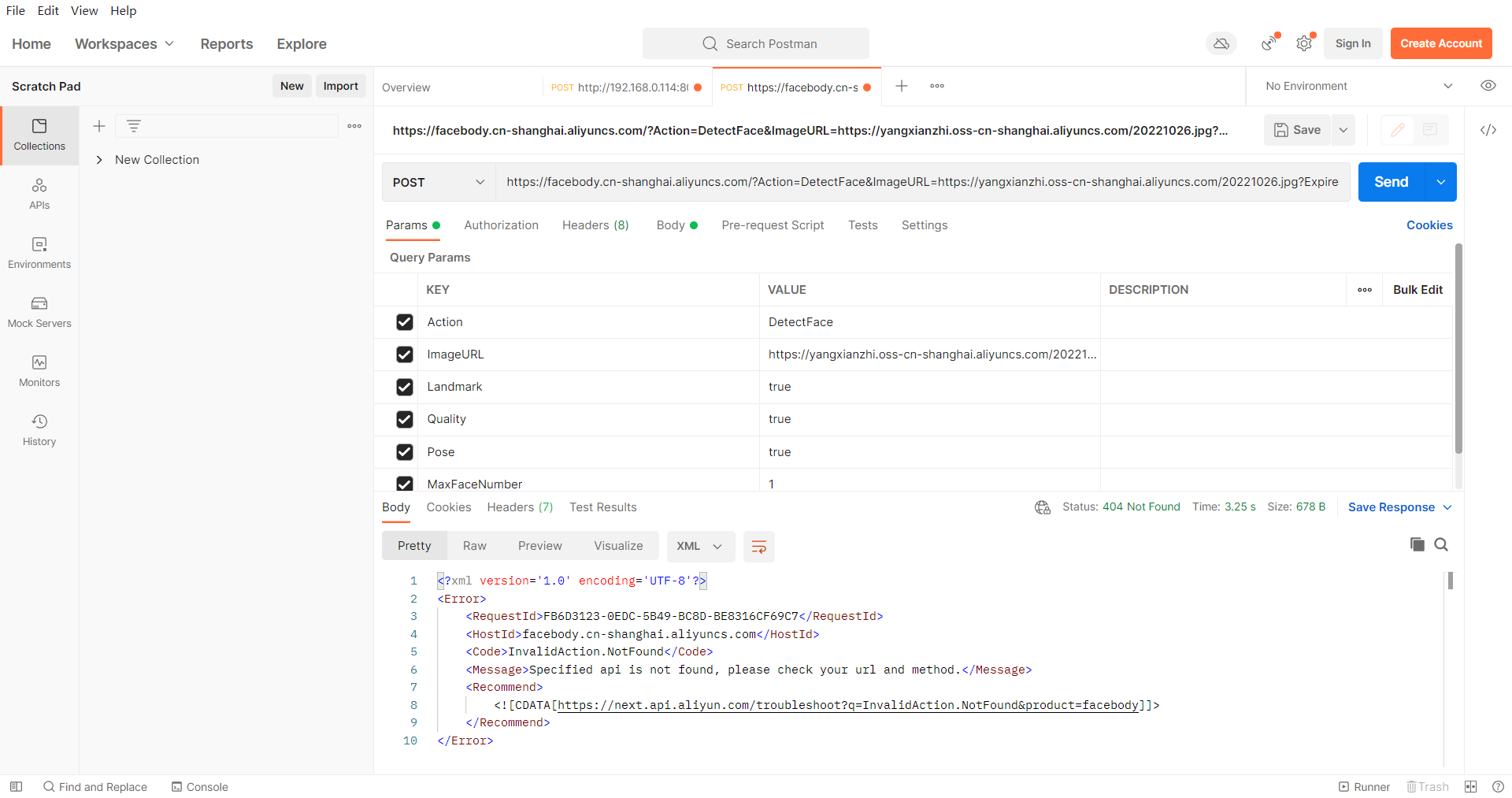Open the Collections sidebar panel
The image size is (1512, 798).
(39, 135)
